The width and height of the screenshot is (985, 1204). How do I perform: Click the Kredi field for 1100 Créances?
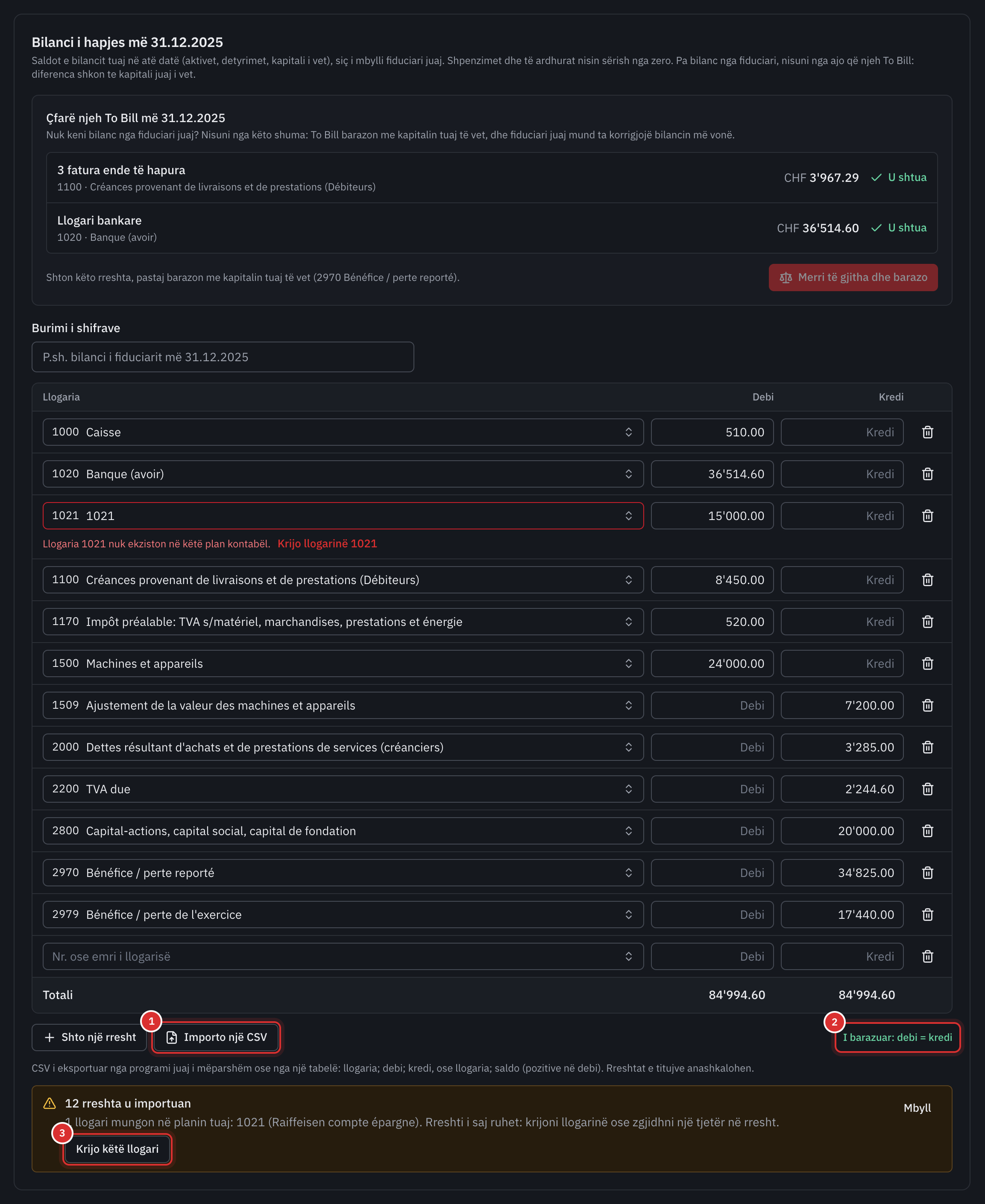click(842, 580)
